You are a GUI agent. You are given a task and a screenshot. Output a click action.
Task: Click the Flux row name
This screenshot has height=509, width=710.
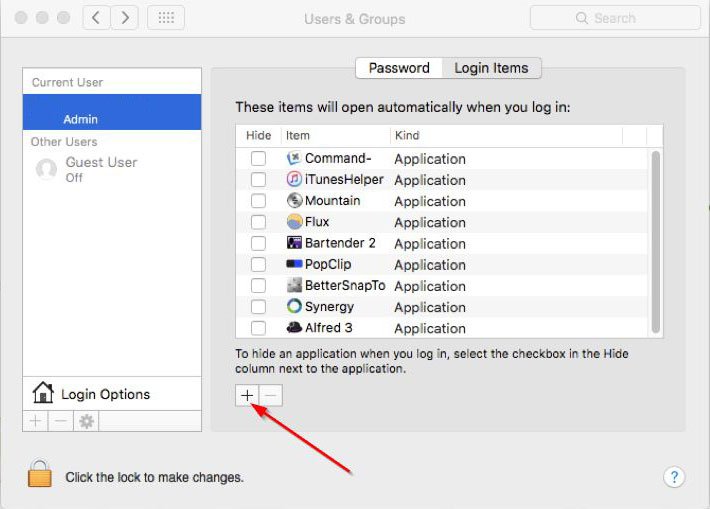317,222
